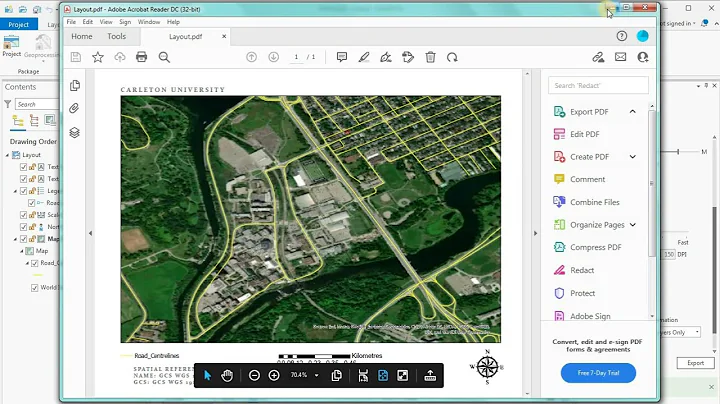The width and height of the screenshot is (720, 404).
Task: Toggle visibility of the Map Frame element
Action: [23, 239]
